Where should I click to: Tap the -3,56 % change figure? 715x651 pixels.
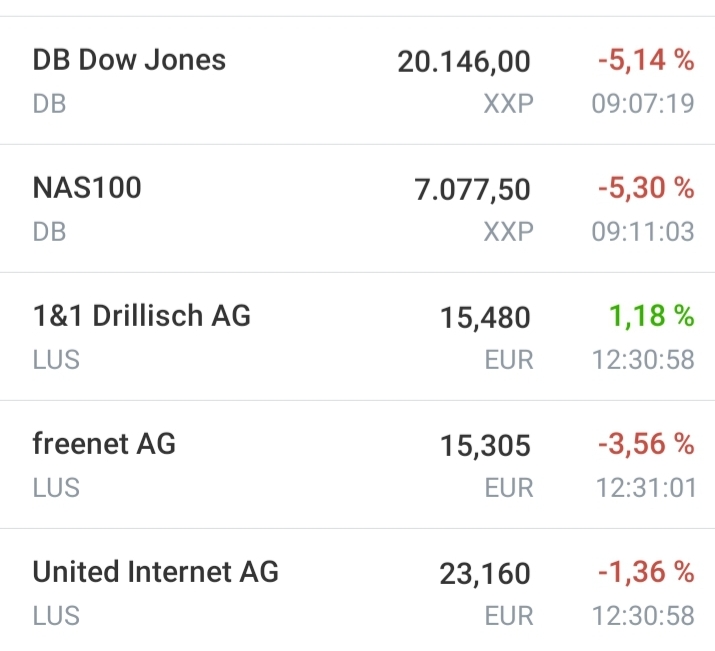click(x=645, y=445)
